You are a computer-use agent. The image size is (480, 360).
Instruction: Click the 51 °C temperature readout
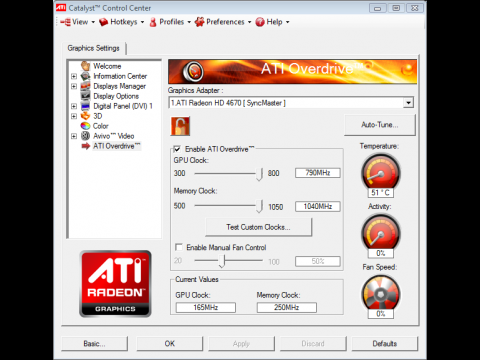[x=381, y=193]
